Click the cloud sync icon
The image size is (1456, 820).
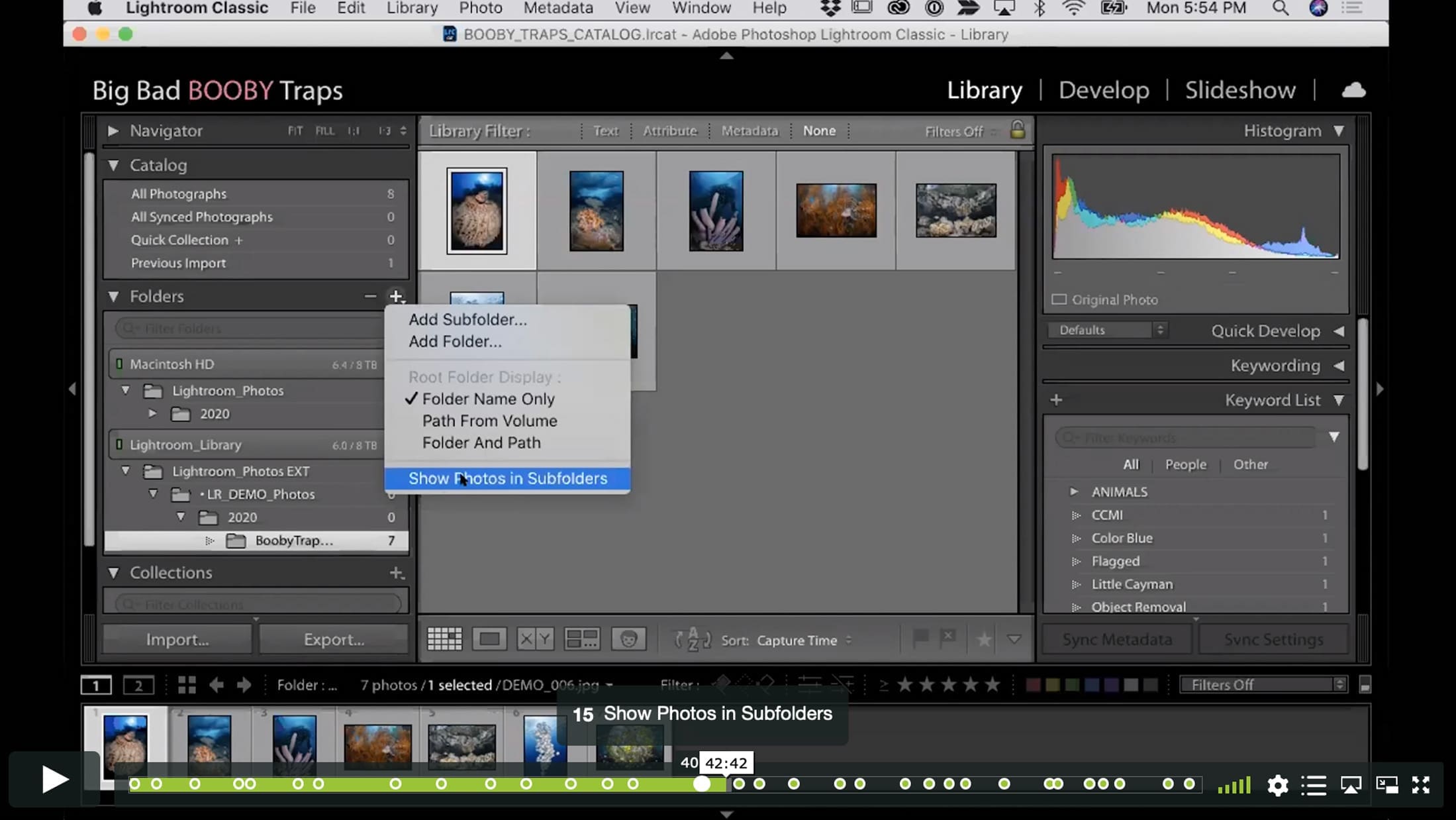pos(1353,90)
